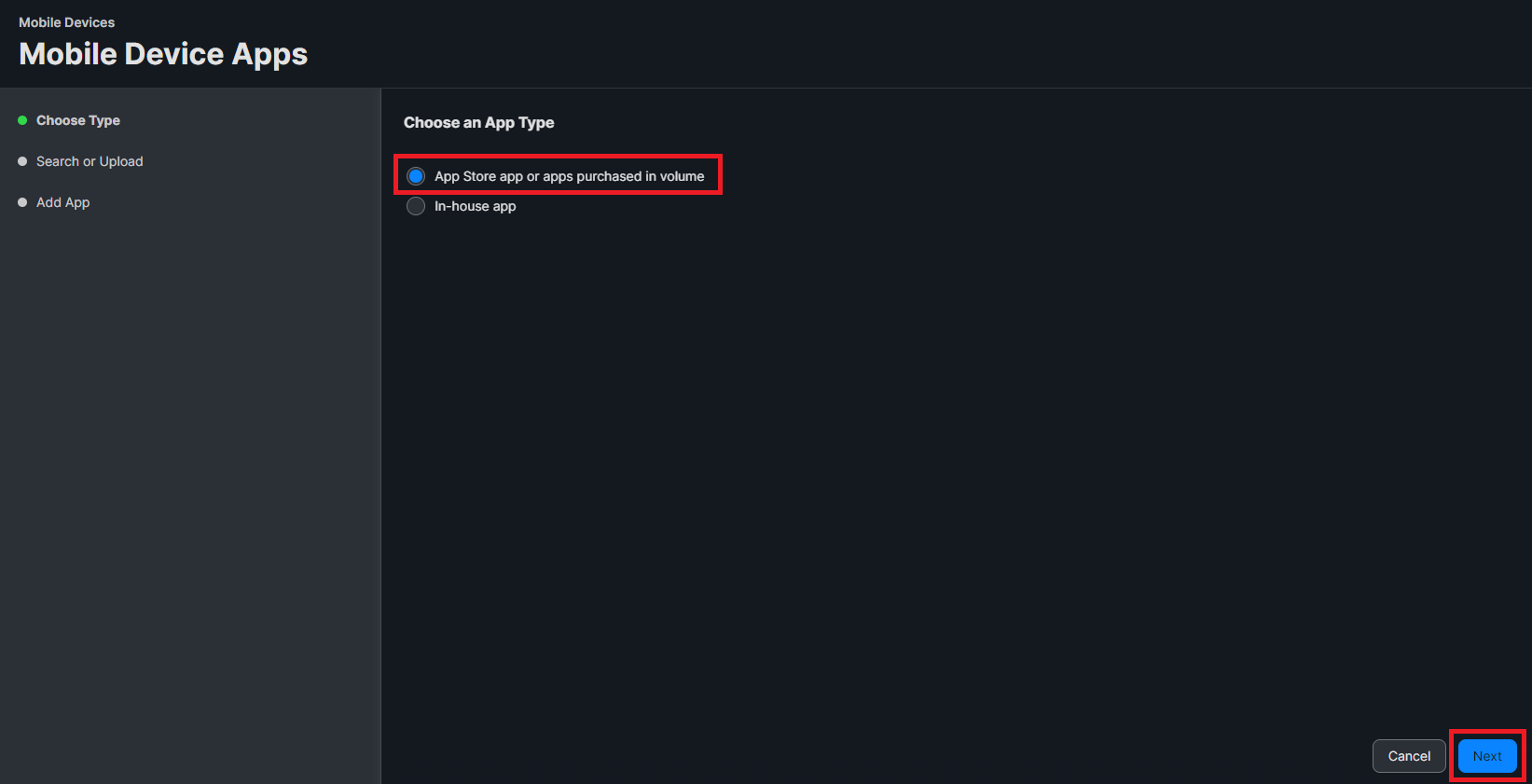
Task: Click the 'Choose an App Type' heading
Action: pyautogui.click(x=478, y=122)
